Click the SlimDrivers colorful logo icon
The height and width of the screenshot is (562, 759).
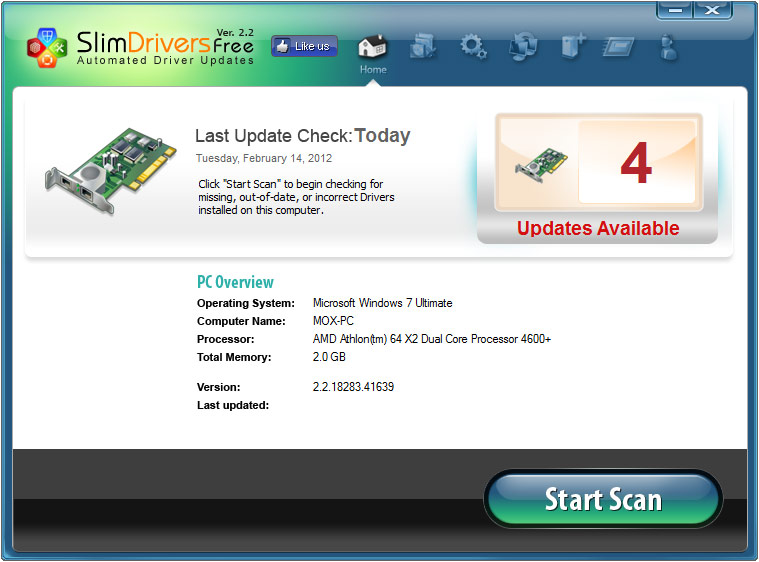[x=47, y=47]
